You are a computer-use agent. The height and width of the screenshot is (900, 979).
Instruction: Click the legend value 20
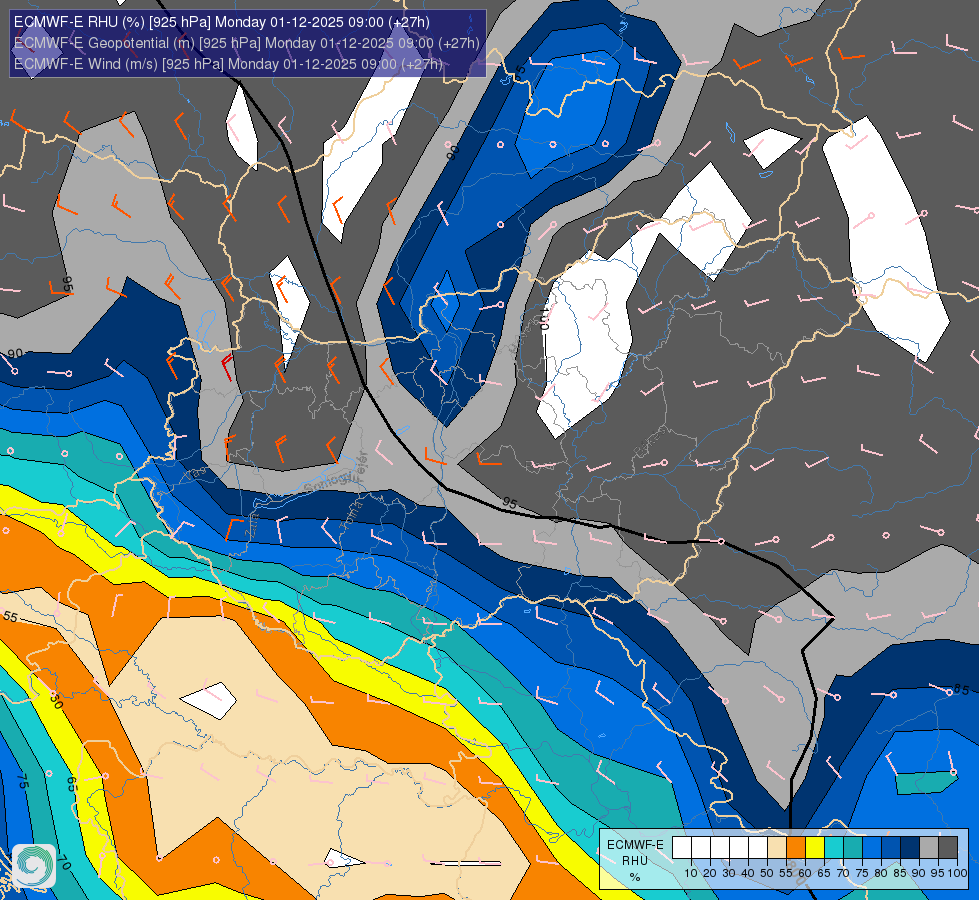click(x=710, y=873)
